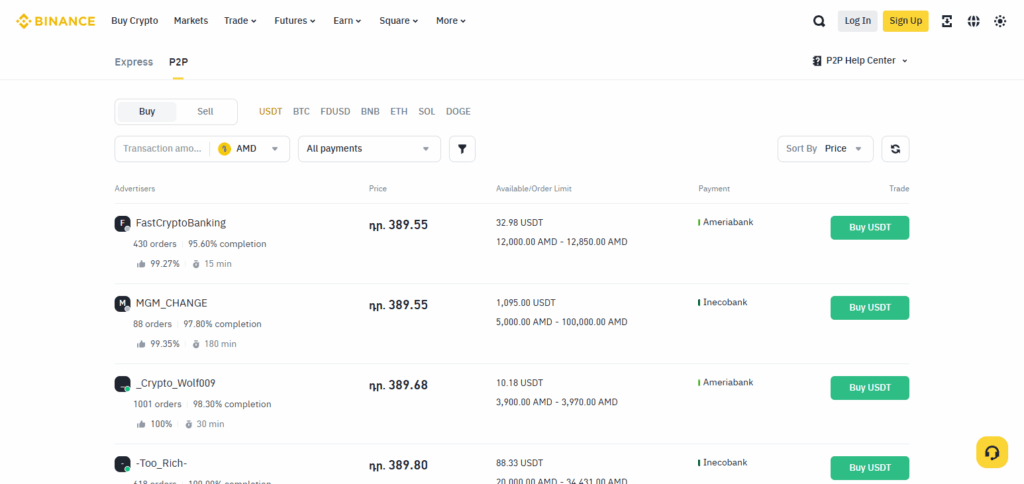
Task: Select the SOL coin tab
Action: pos(427,112)
